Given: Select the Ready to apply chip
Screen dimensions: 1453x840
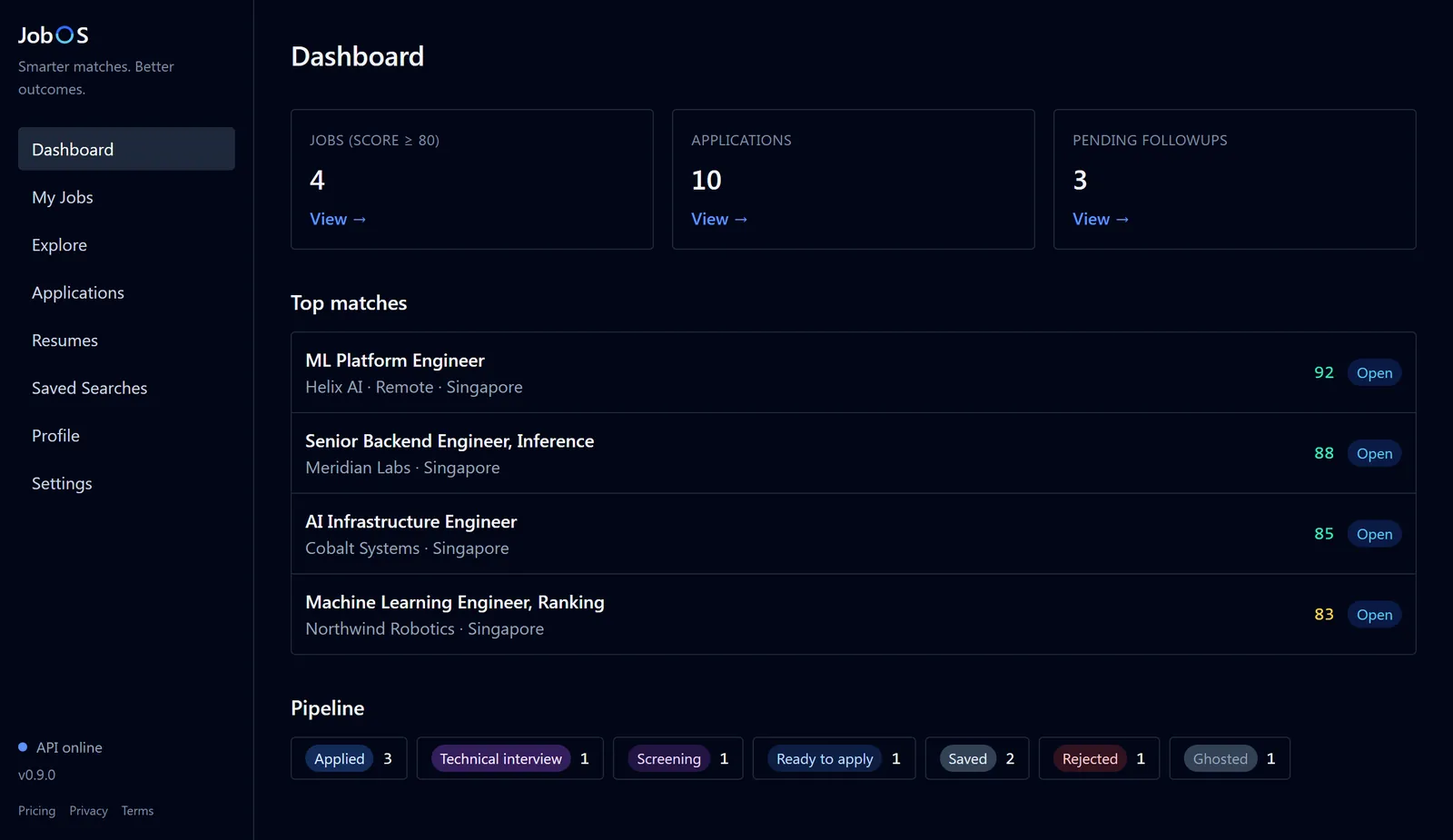Looking at the screenshot, I should pos(834,758).
